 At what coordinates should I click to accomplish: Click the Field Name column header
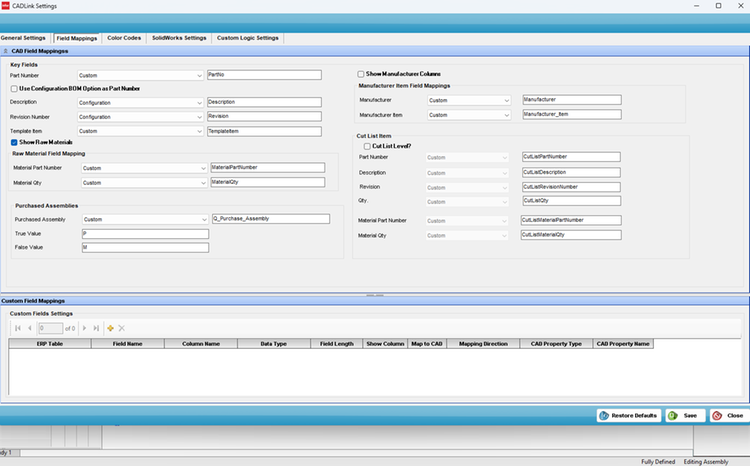coord(128,344)
